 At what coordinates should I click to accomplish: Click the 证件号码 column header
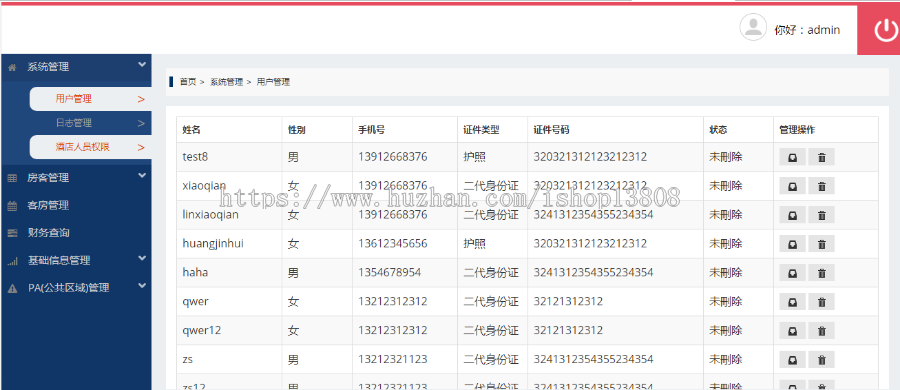tap(551, 130)
